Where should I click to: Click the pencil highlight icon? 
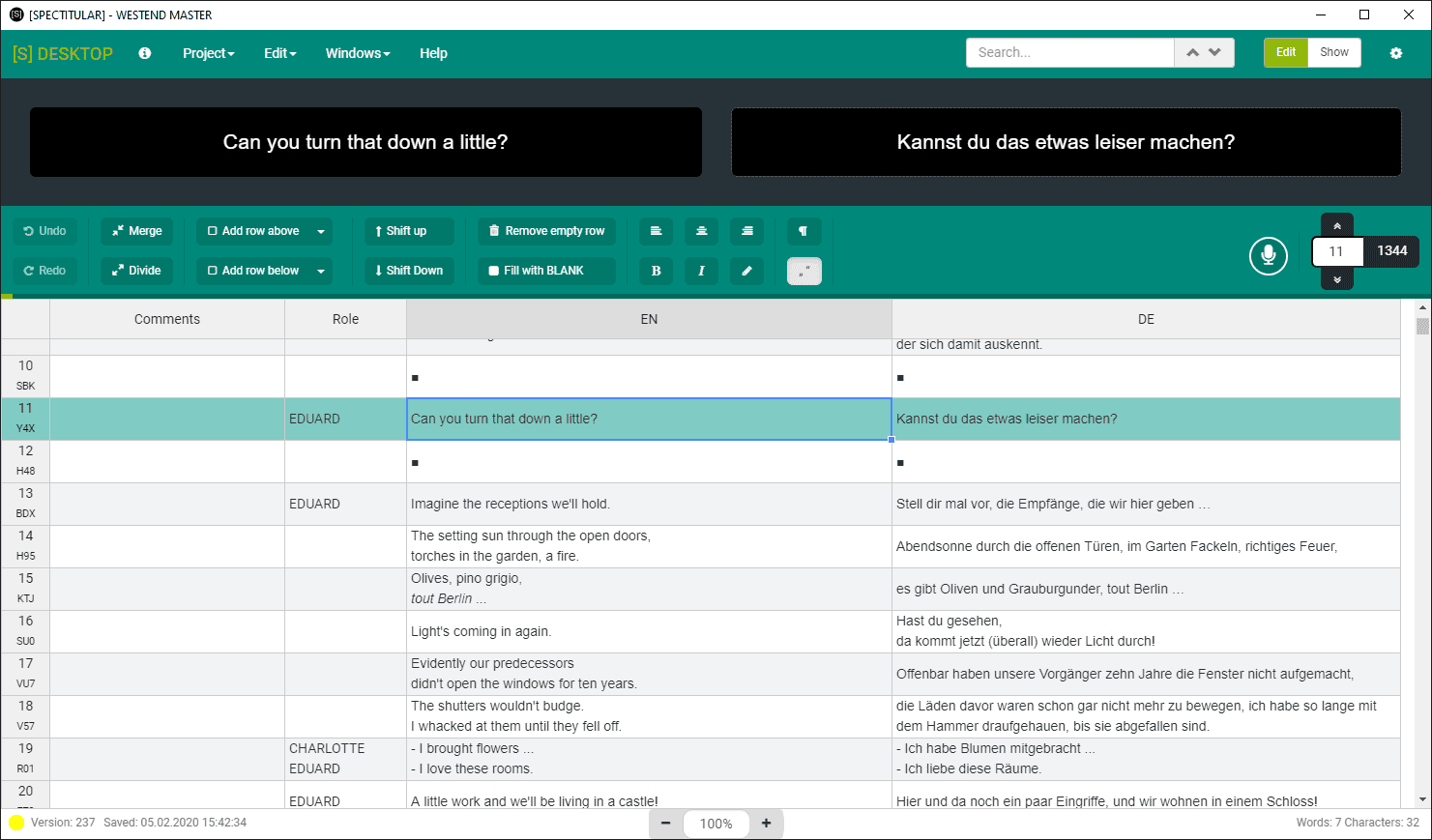pos(746,271)
